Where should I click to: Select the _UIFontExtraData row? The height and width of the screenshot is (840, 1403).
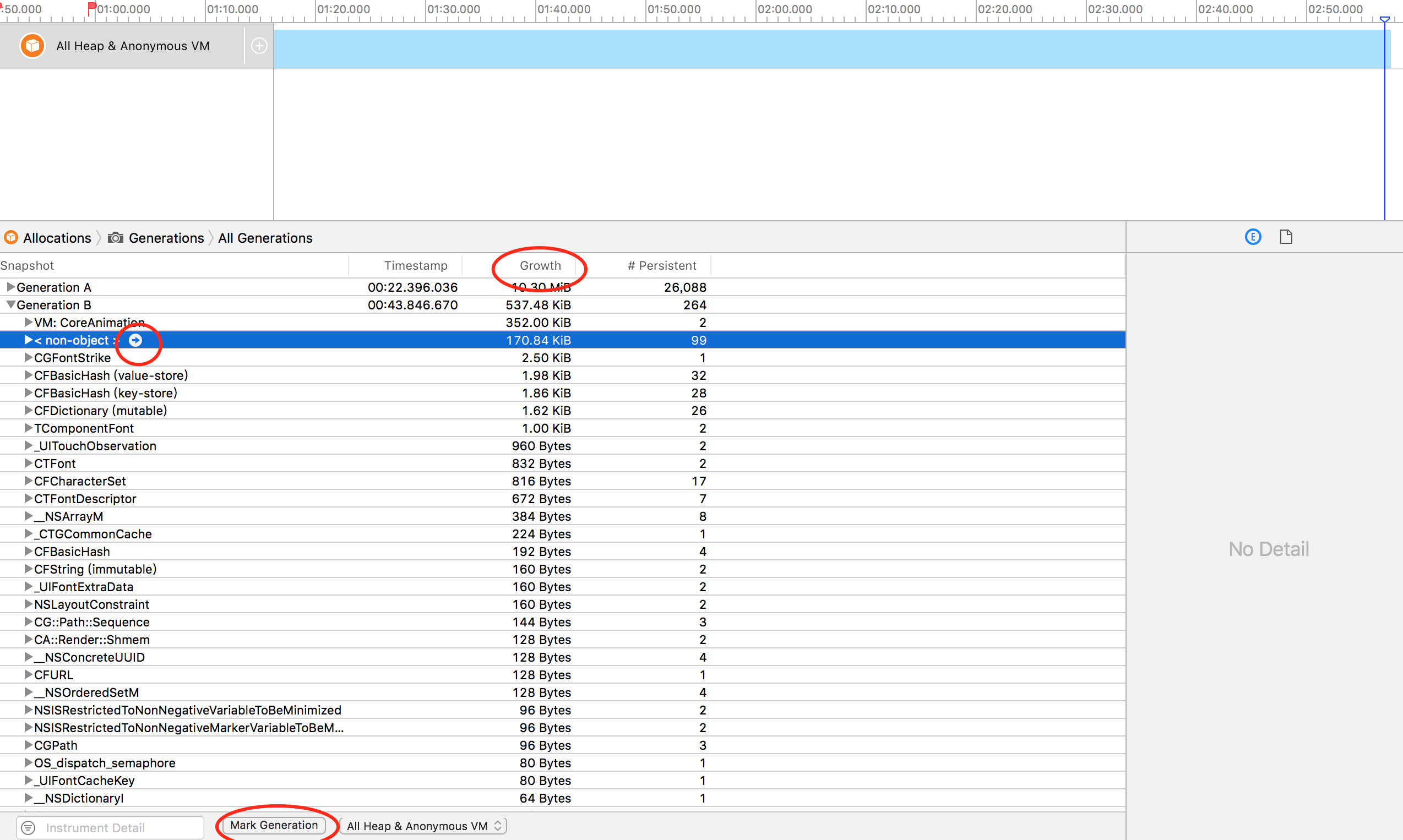click(562, 586)
